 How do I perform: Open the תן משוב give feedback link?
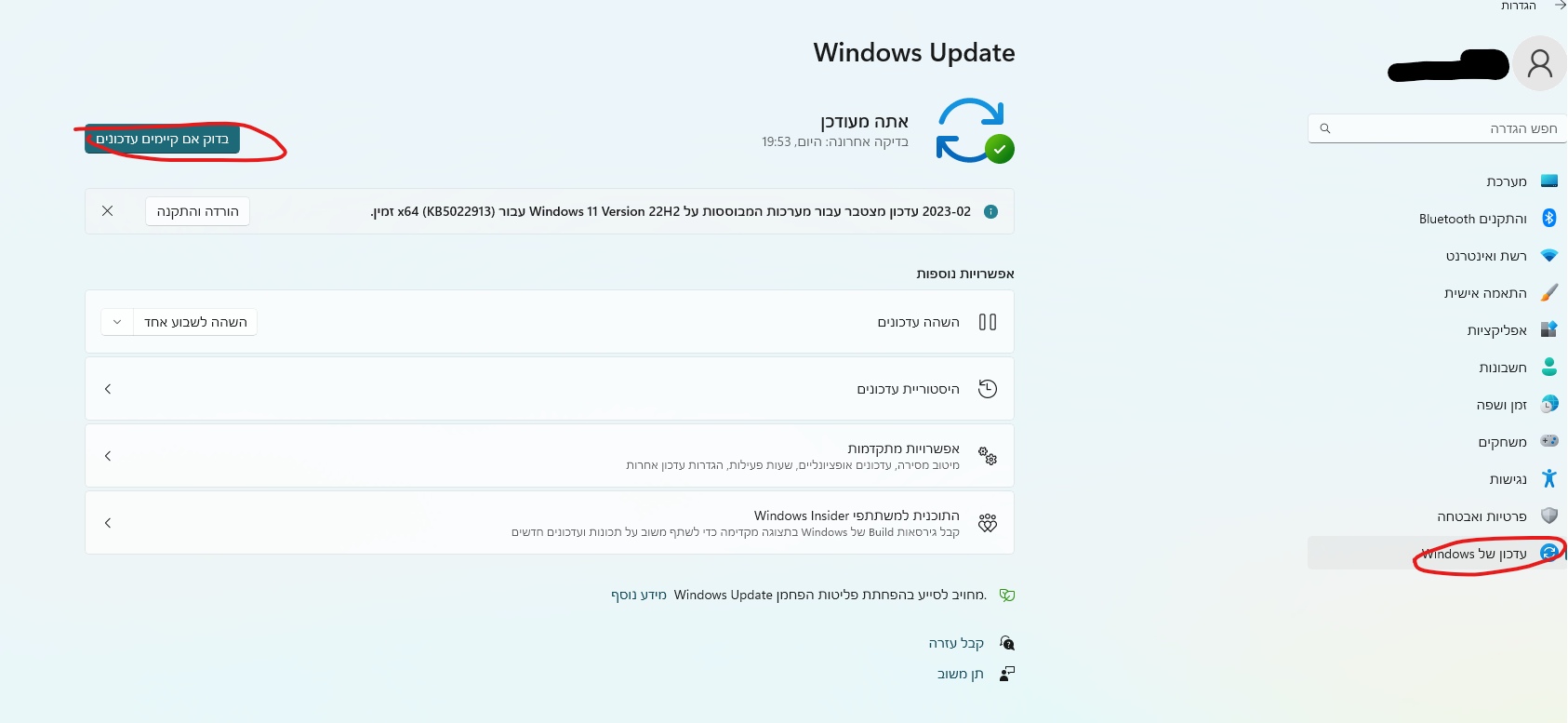coord(961,674)
